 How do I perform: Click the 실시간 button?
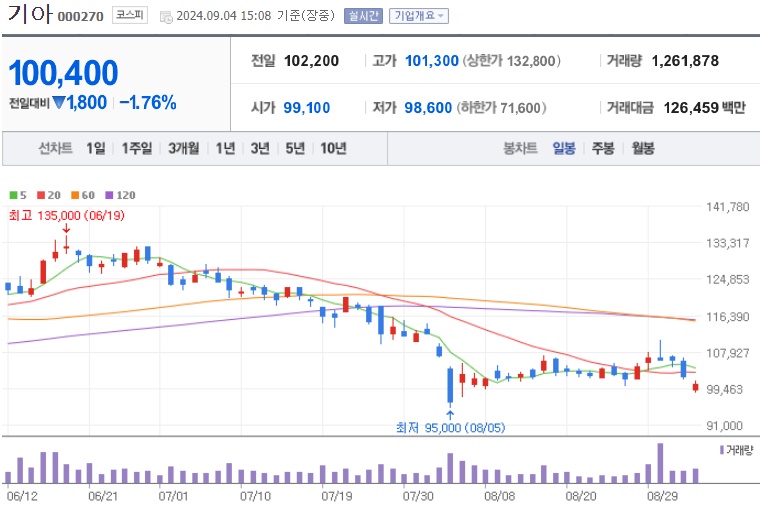tap(363, 16)
